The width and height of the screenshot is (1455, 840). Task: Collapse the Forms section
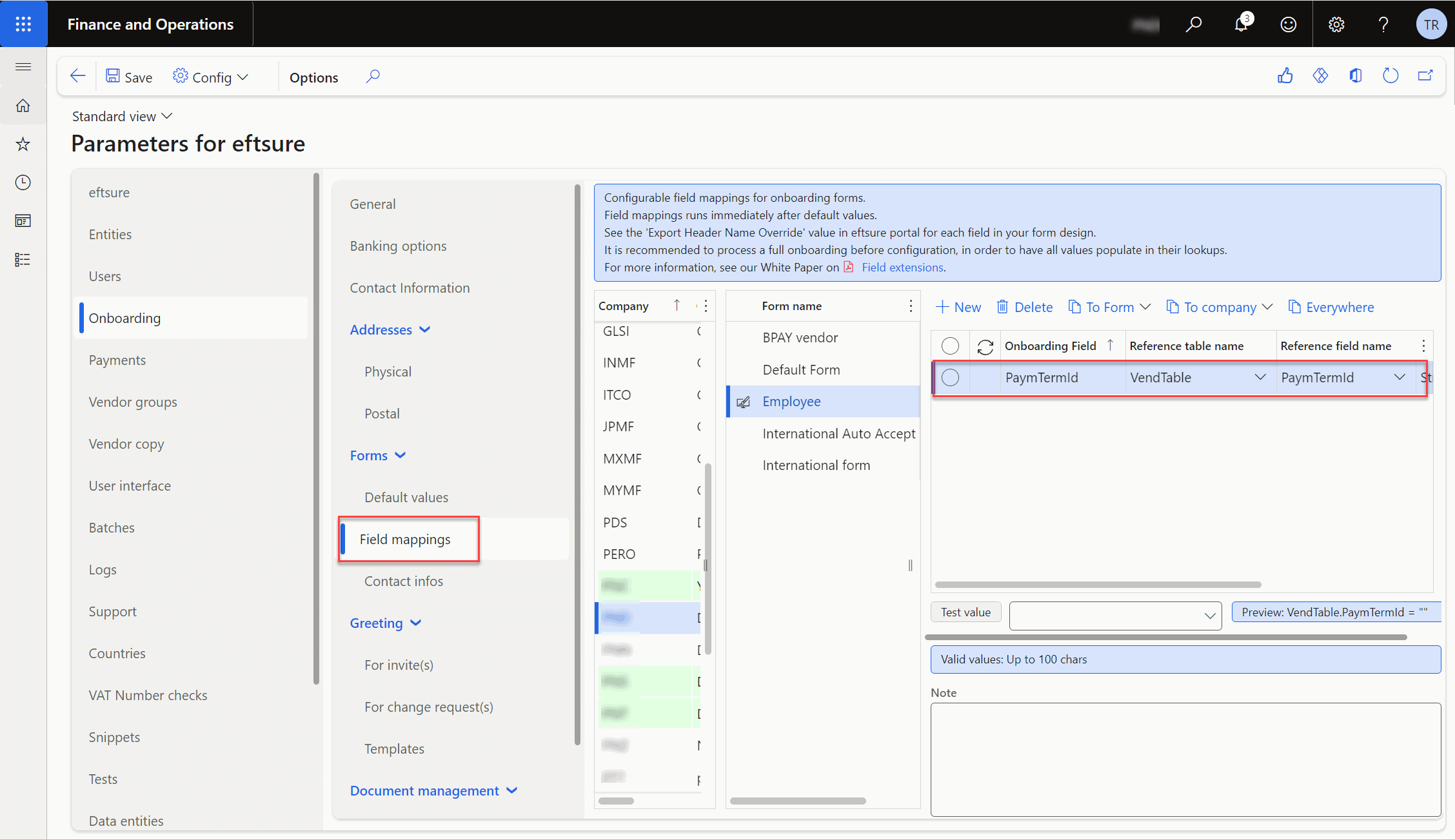pyautogui.click(x=378, y=455)
